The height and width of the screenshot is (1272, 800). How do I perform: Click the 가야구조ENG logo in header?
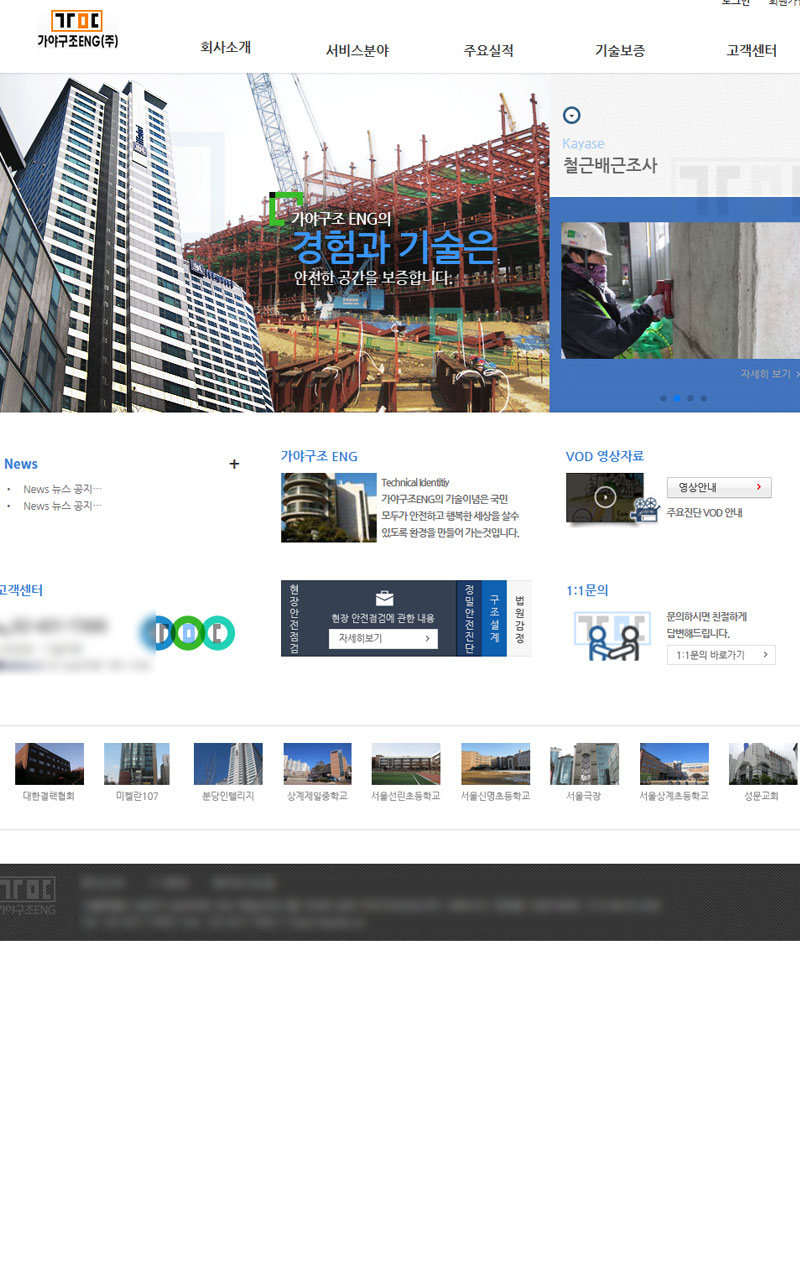77,29
